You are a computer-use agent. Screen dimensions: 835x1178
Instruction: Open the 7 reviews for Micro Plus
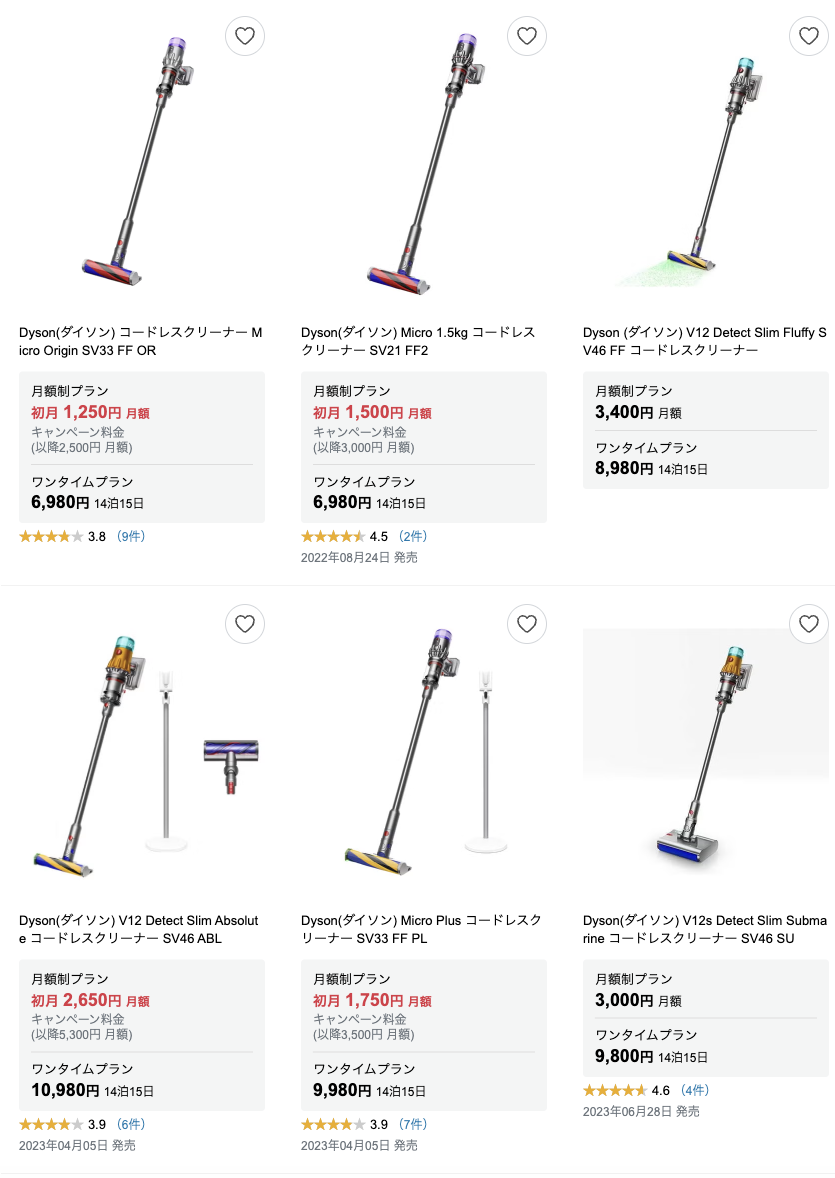pyautogui.click(x=413, y=1125)
